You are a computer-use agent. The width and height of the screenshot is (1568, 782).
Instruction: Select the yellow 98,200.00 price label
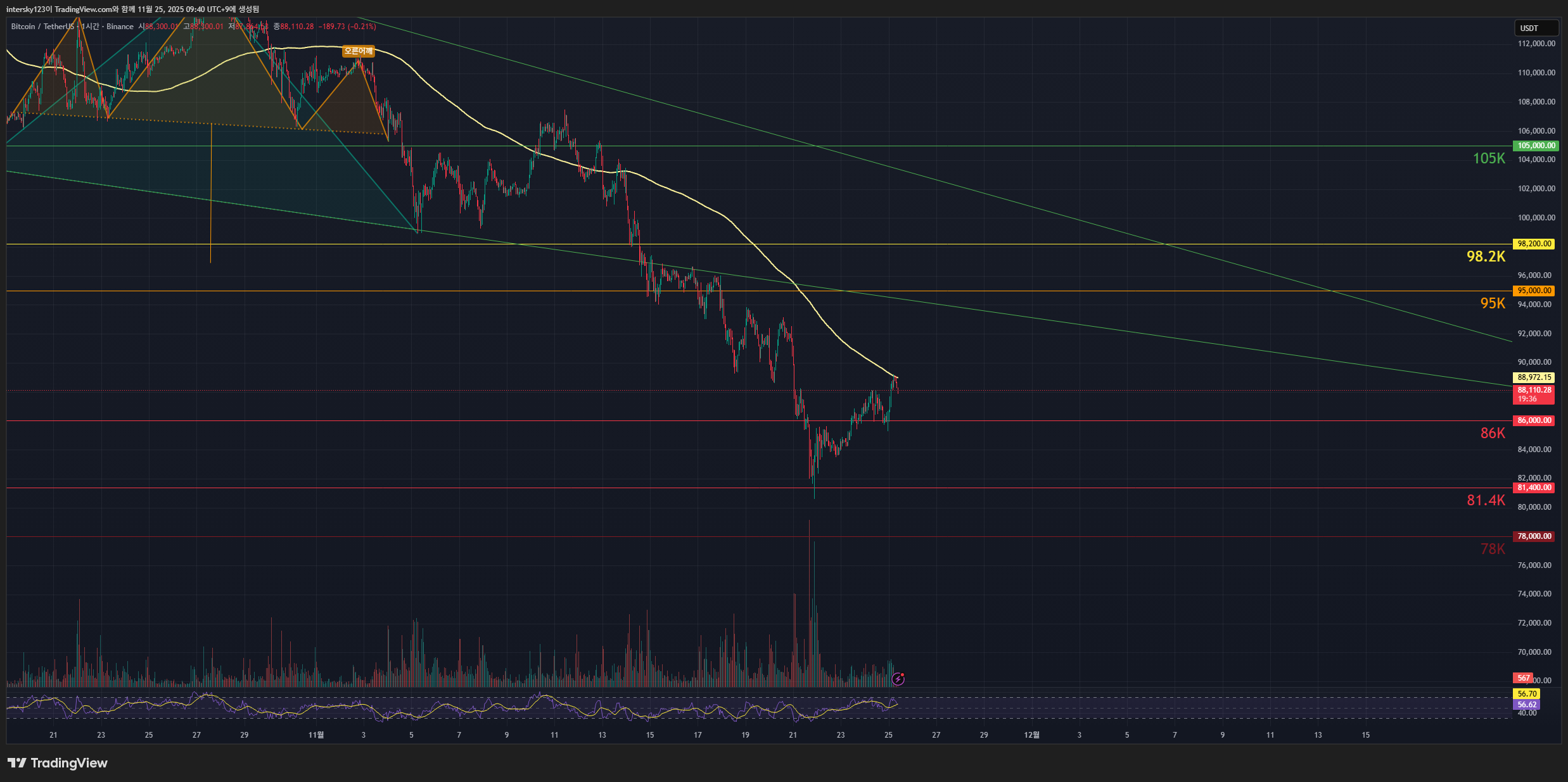pyautogui.click(x=1534, y=244)
